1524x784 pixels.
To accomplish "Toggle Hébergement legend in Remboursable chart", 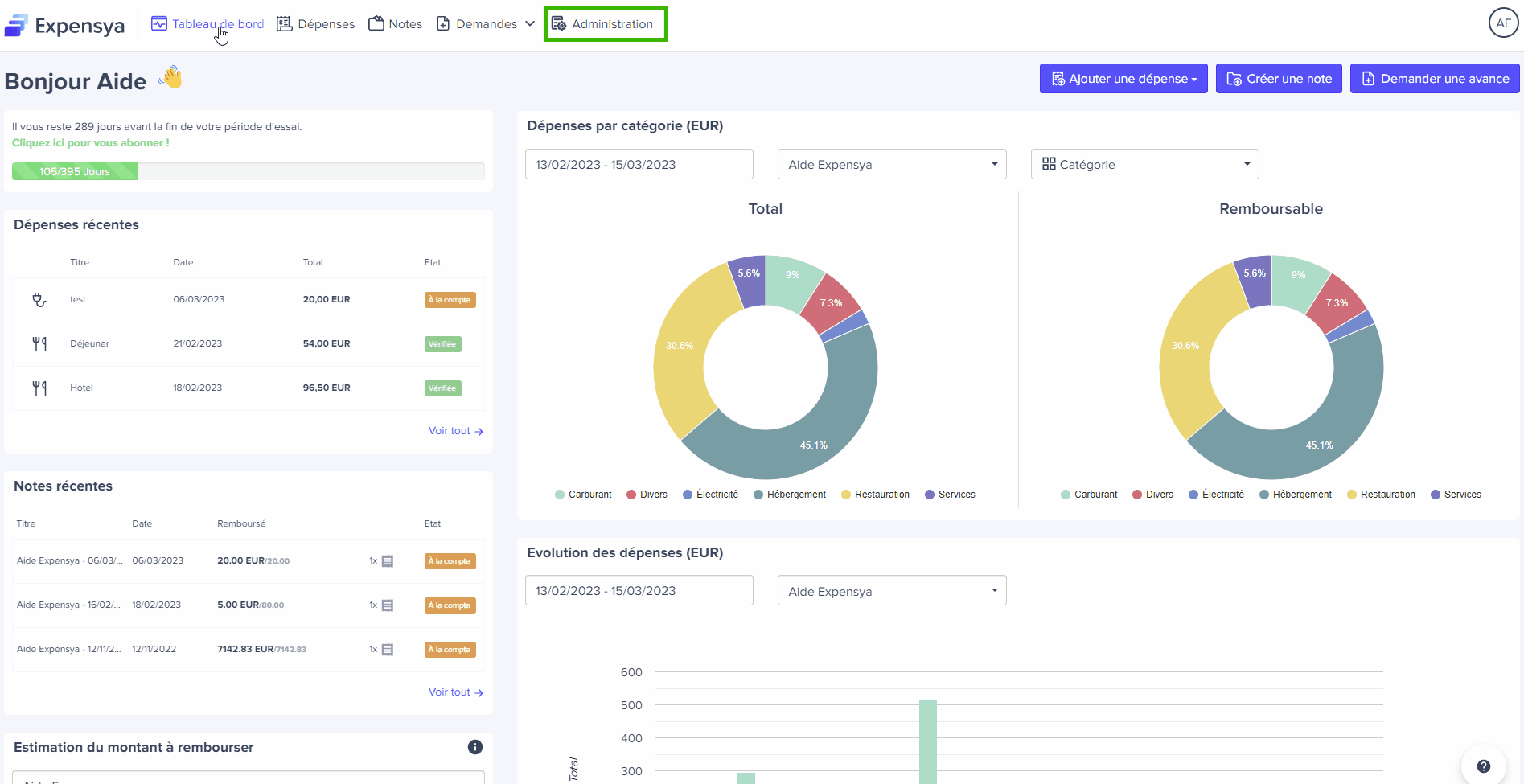I will point(1296,495).
